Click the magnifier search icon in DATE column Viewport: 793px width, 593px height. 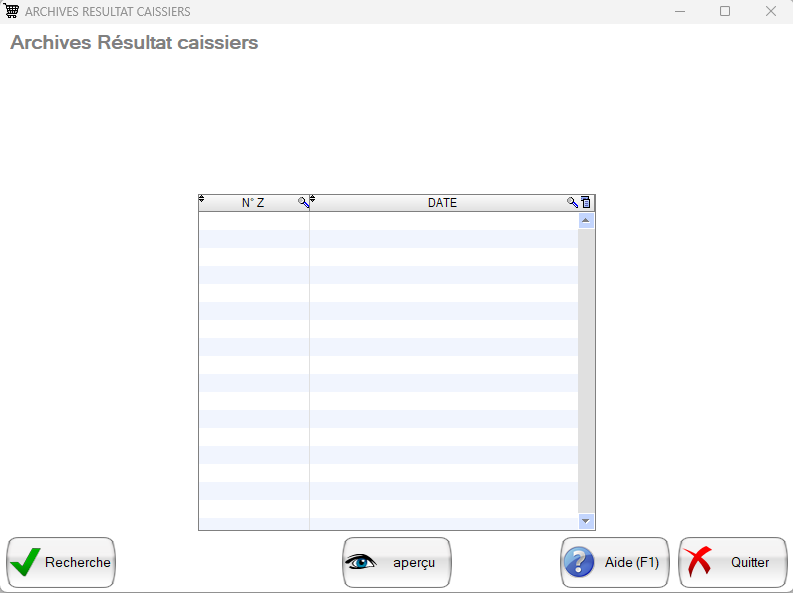click(572, 202)
